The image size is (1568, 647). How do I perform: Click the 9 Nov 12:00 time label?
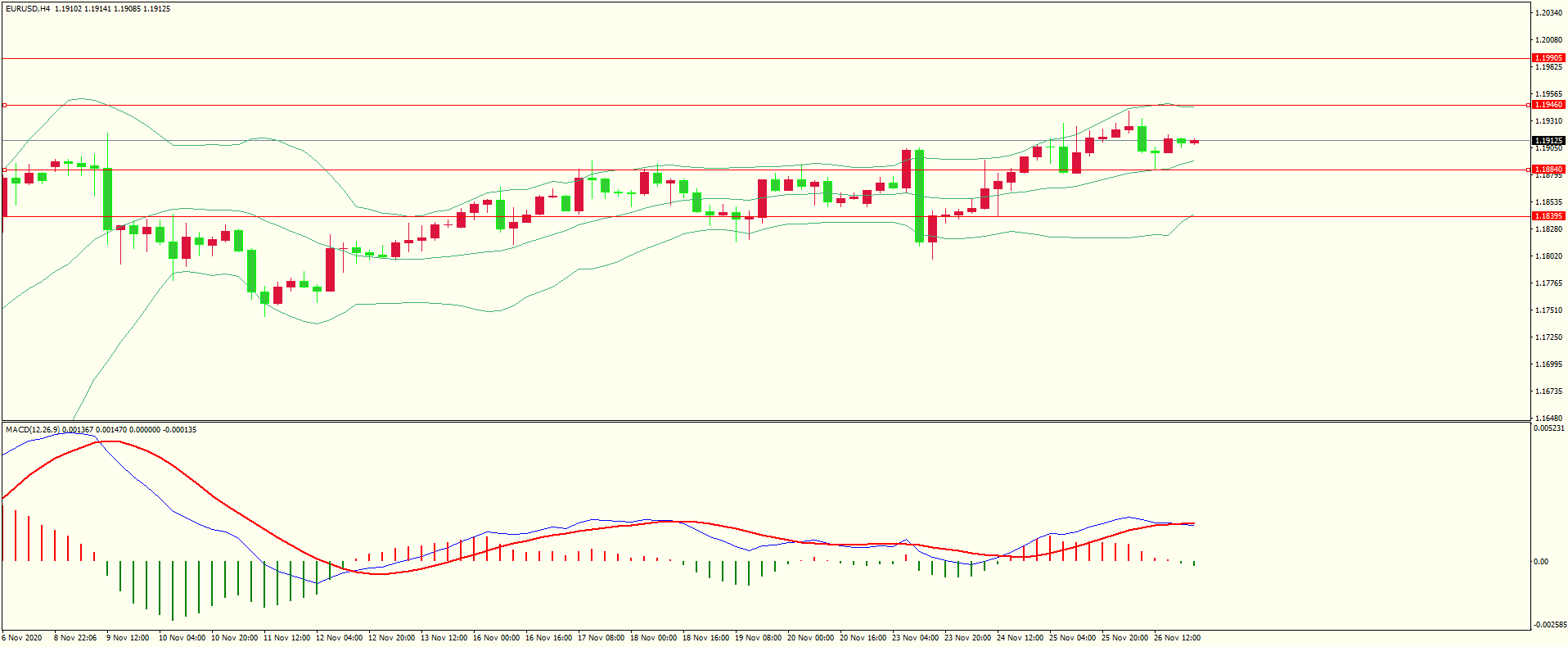[x=128, y=637]
